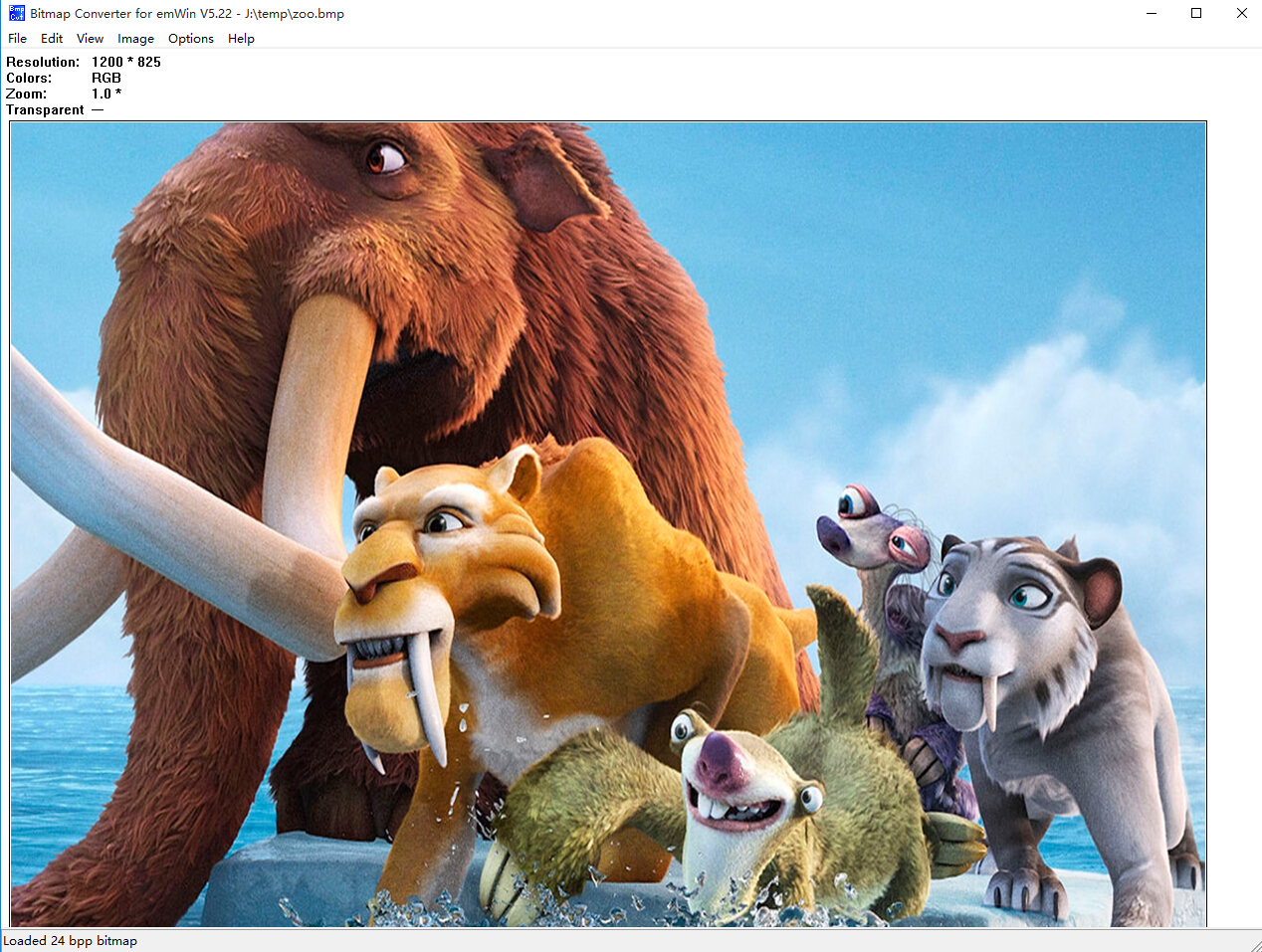Click the Bitmap Converter app icon in title bar

point(16,13)
